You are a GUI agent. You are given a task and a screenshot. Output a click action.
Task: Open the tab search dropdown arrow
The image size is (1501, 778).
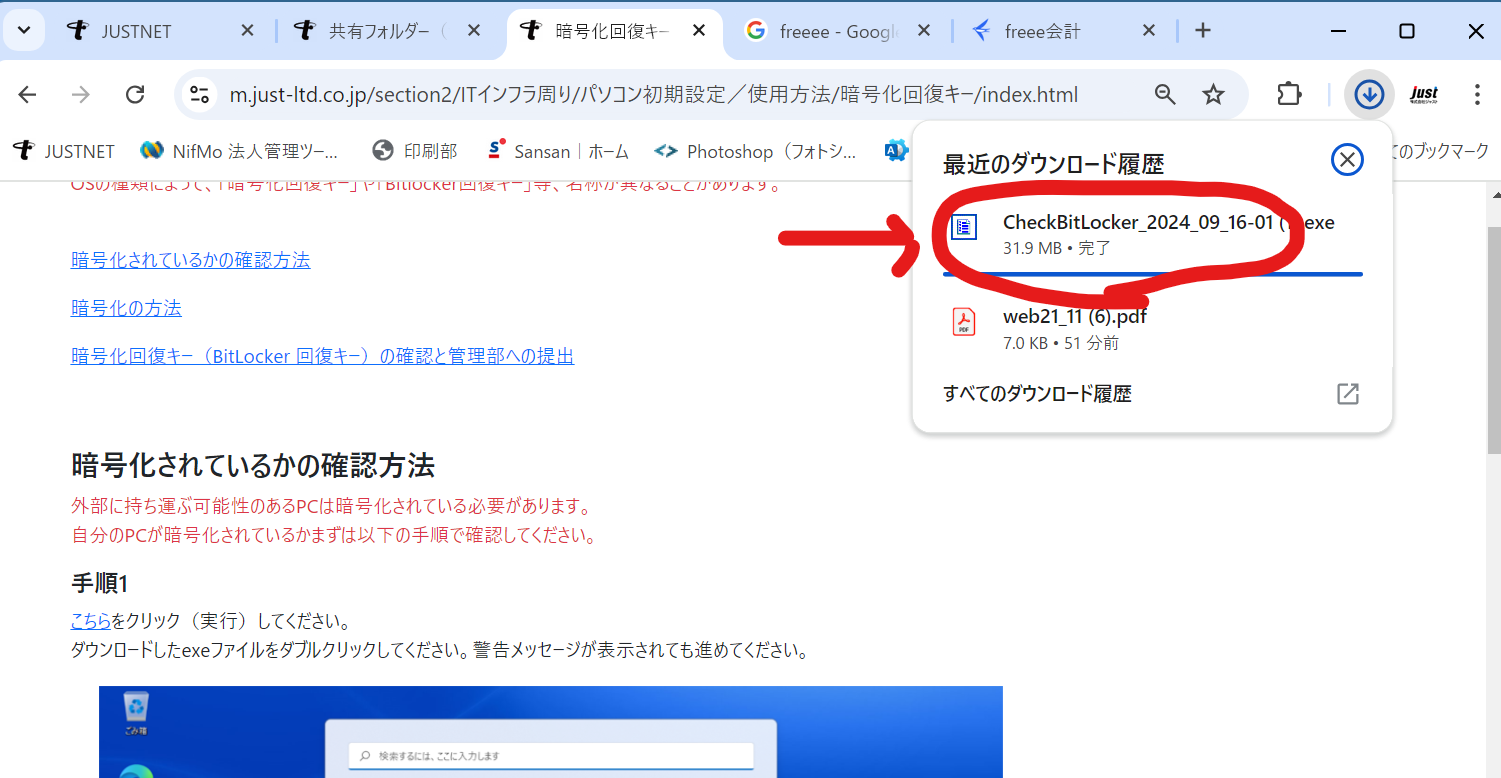tap(24, 30)
